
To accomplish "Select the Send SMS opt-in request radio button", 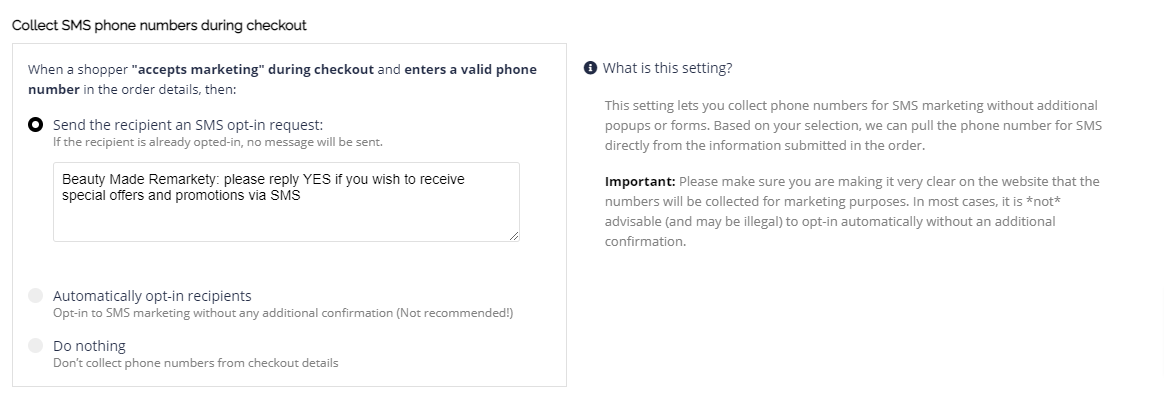I will [35, 125].
